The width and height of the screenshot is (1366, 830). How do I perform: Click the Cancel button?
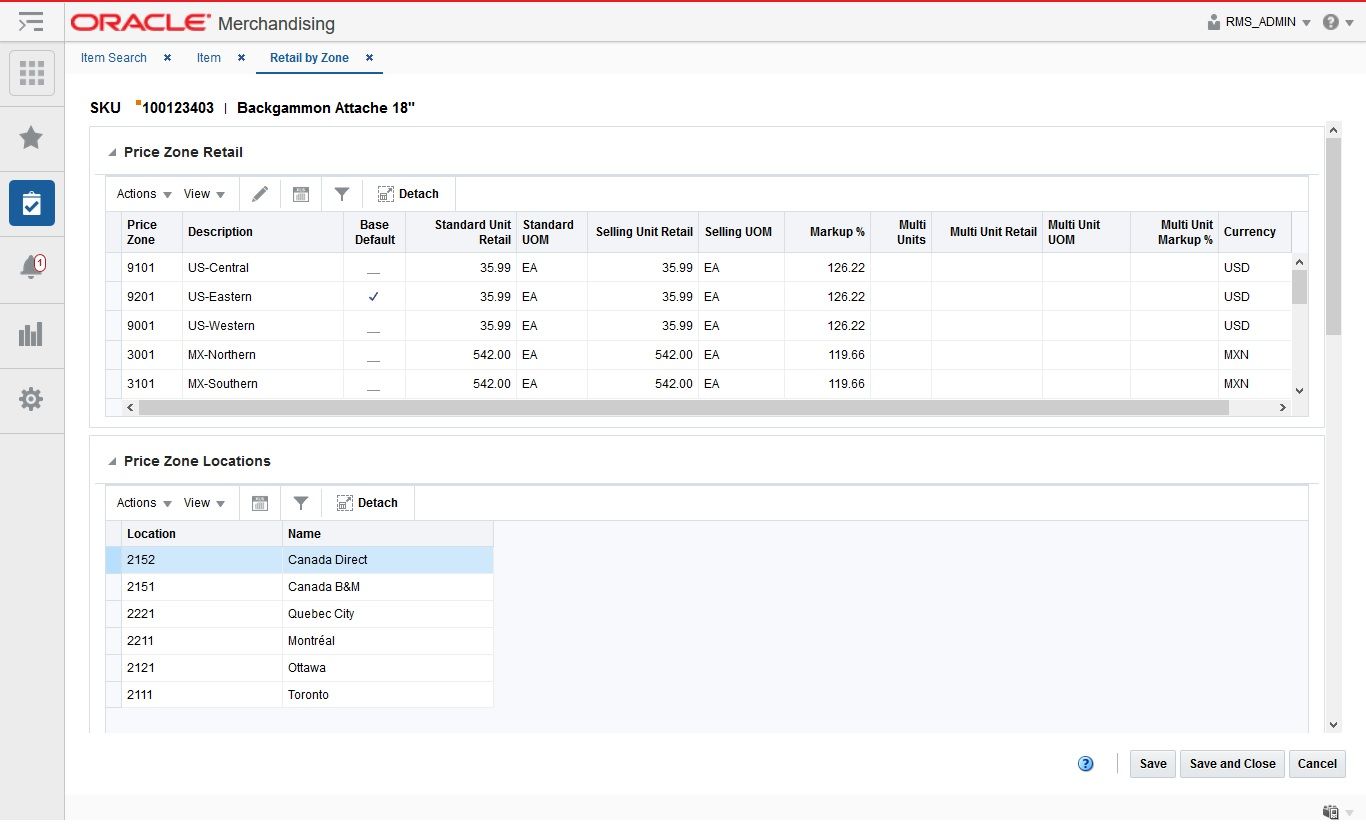1317,764
